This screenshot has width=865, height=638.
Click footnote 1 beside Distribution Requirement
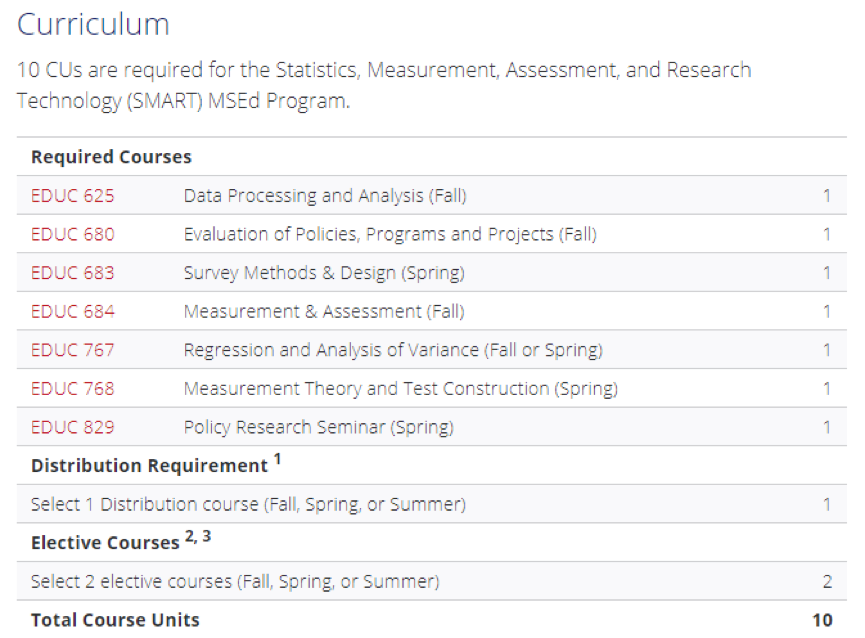tap(277, 459)
